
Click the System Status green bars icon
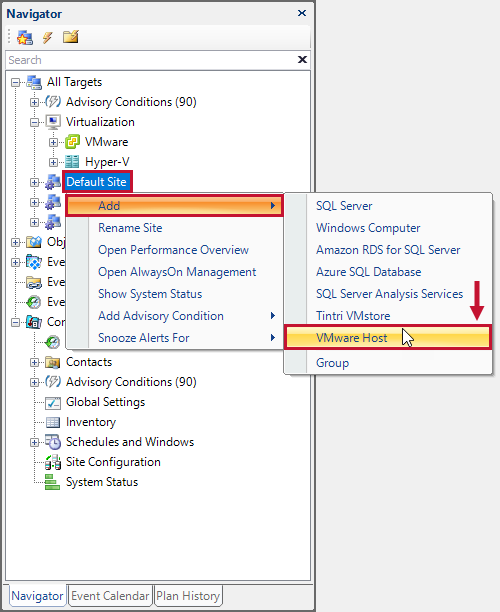pyautogui.click(x=52, y=482)
